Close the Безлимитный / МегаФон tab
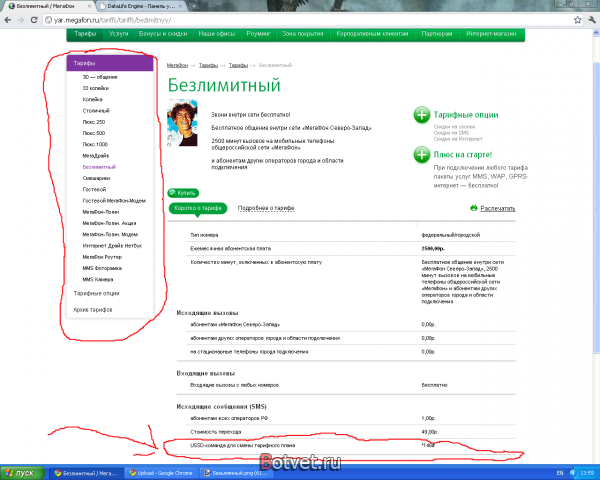The image size is (600, 480). (x=90, y=6)
